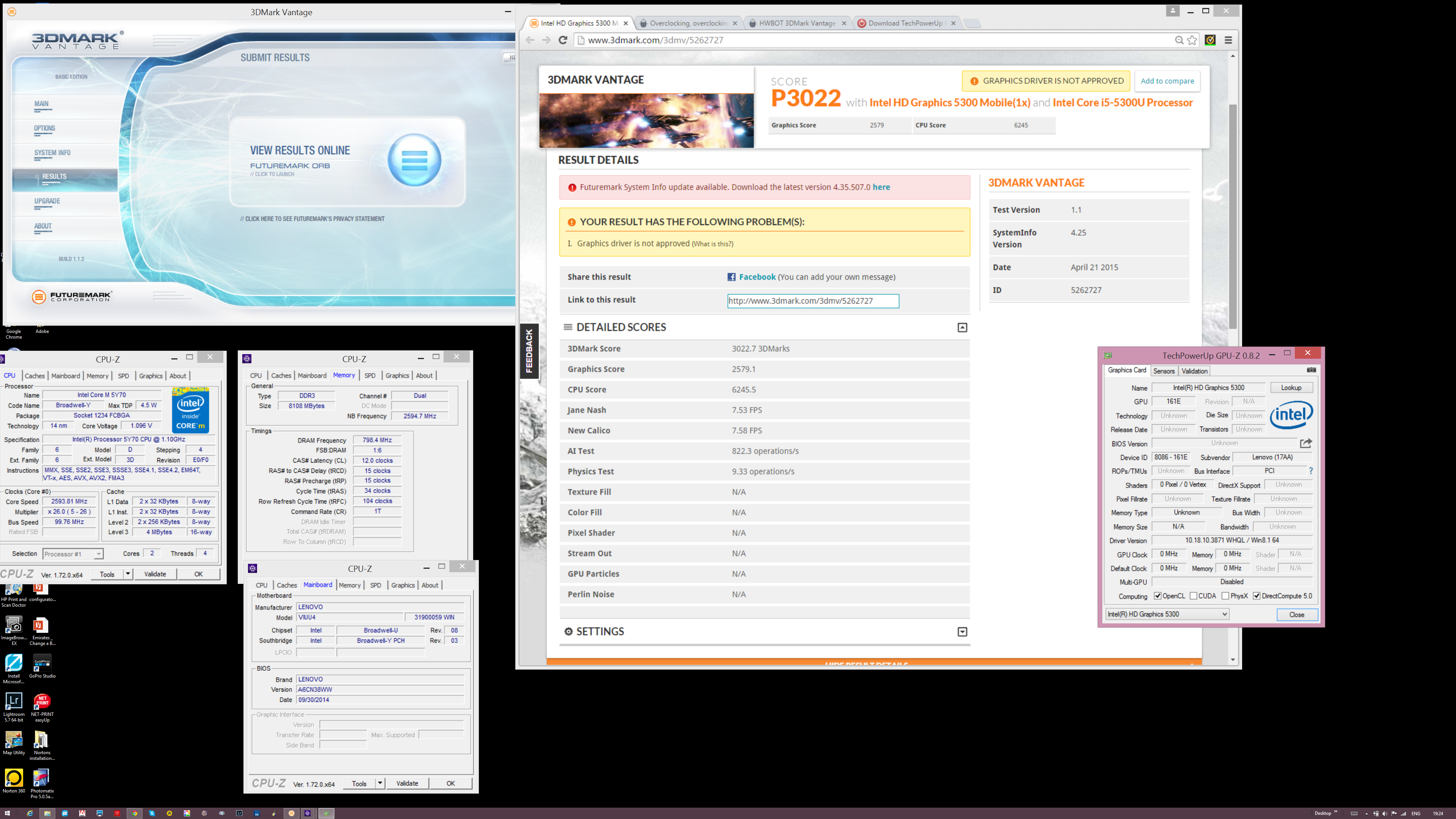Viewport: 1456px width, 819px height.
Task: Click the Facebook share link text
Action: coord(758,277)
